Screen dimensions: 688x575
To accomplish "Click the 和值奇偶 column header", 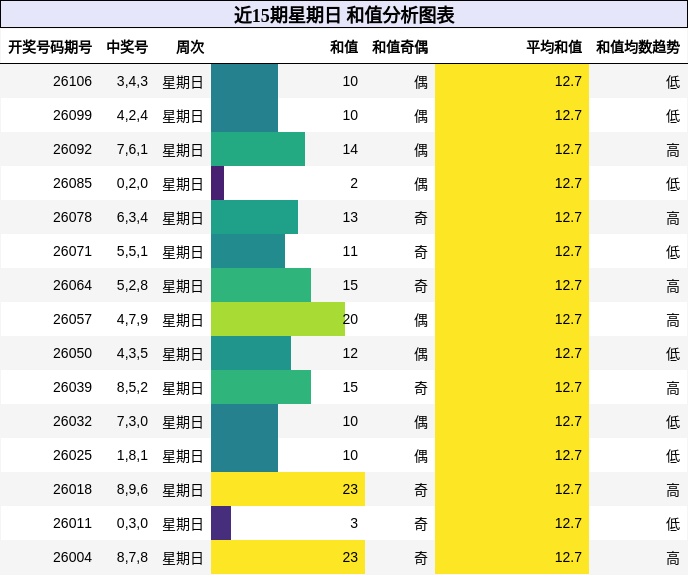I will 400,47.
